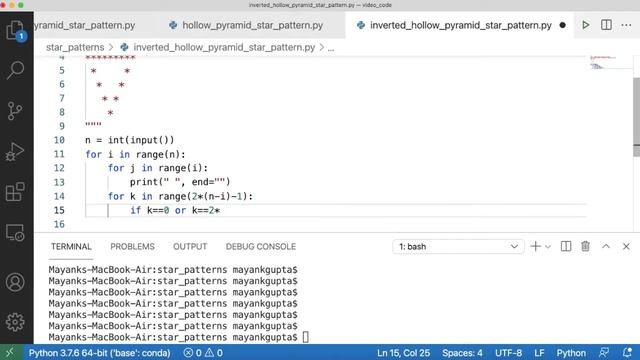
Task: Change indentation via Spaces: 4
Action: pyautogui.click(x=462, y=353)
